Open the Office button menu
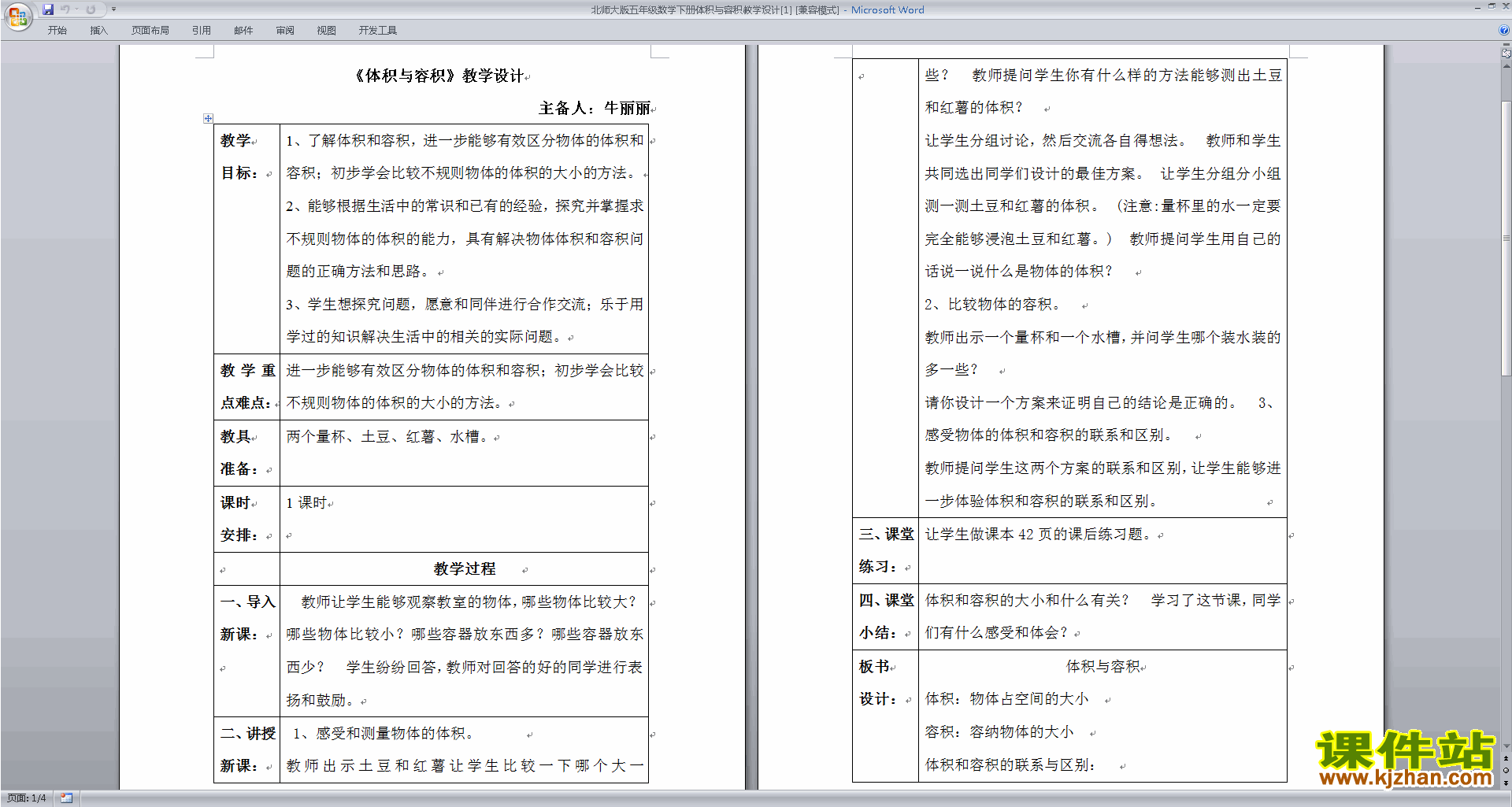The height and width of the screenshot is (807, 1512). tap(17, 16)
